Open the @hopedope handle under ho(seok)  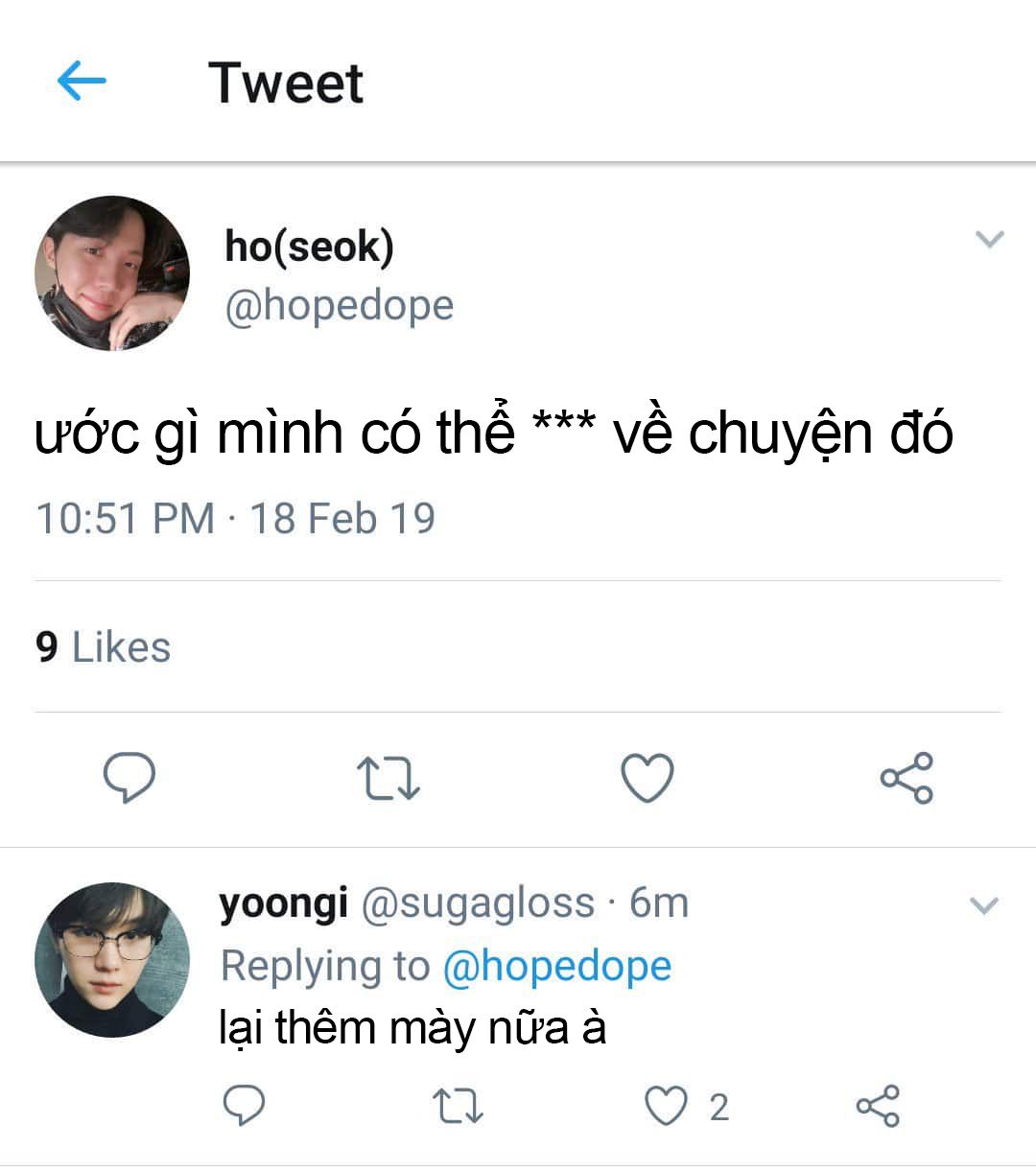pos(339,306)
